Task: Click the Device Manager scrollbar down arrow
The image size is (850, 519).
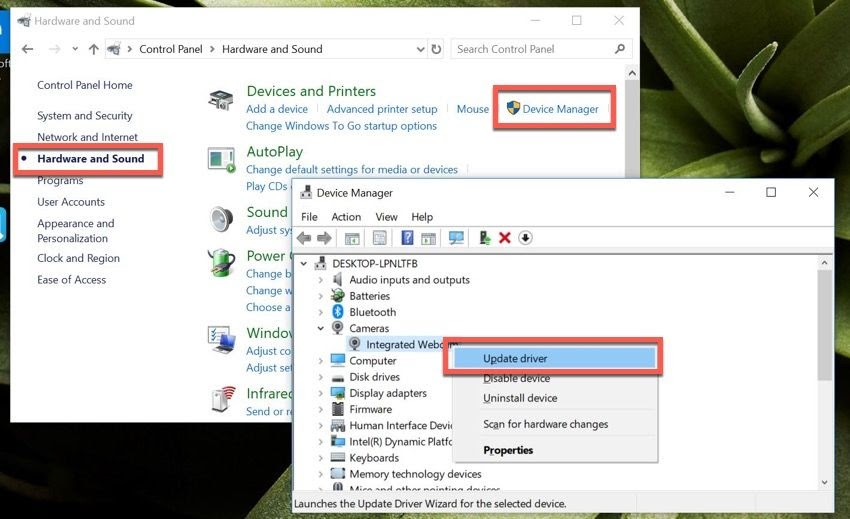Action: click(825, 482)
